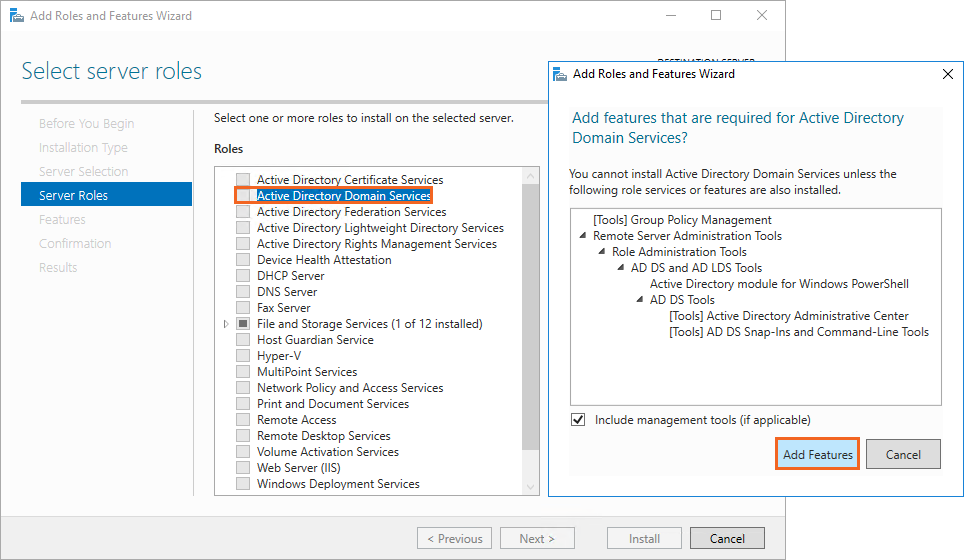Click the wizard icon in the main title bar
Viewport: 964px width, 560px height.
(15, 16)
